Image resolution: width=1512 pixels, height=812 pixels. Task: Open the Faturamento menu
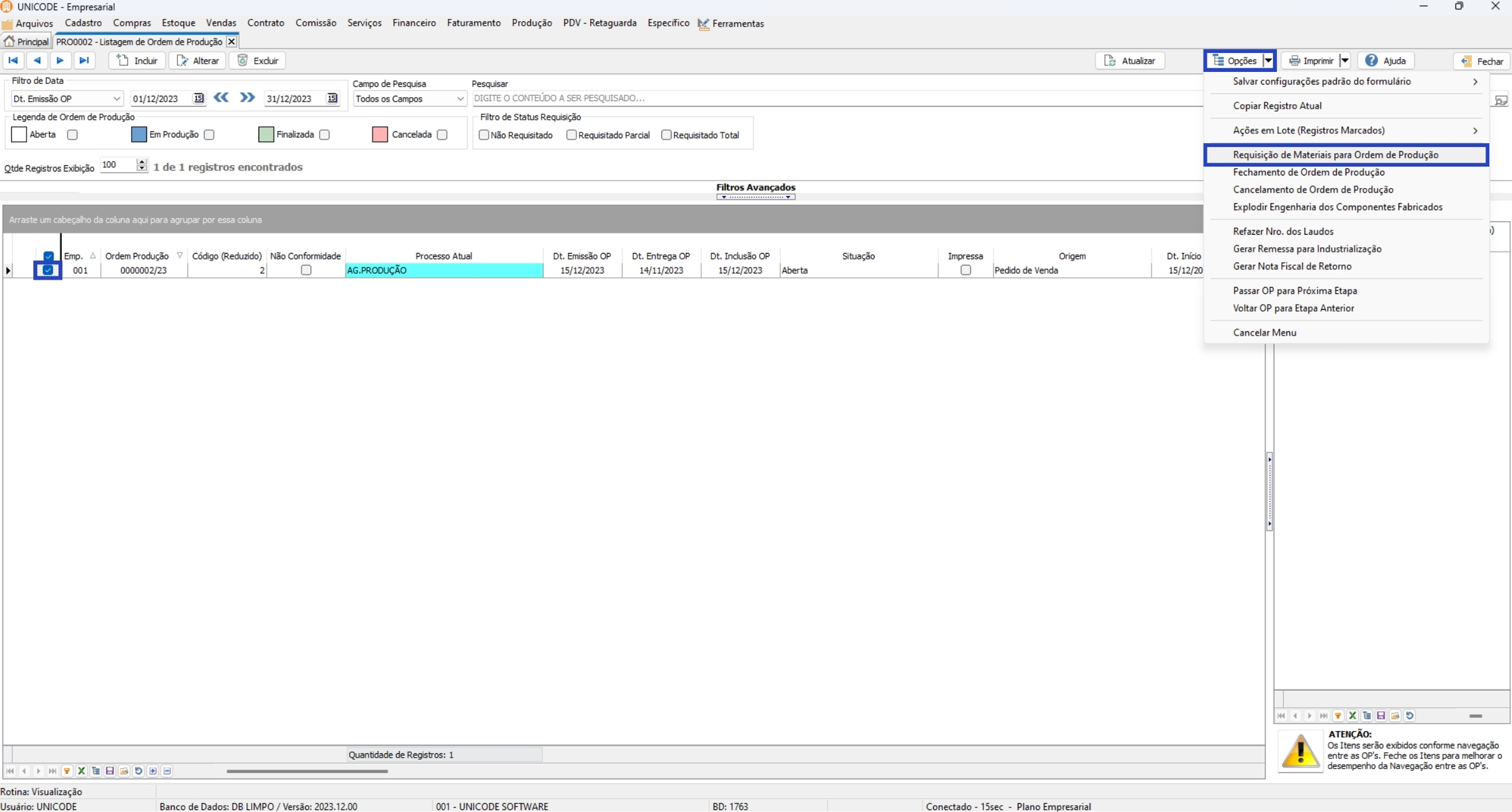tap(473, 23)
